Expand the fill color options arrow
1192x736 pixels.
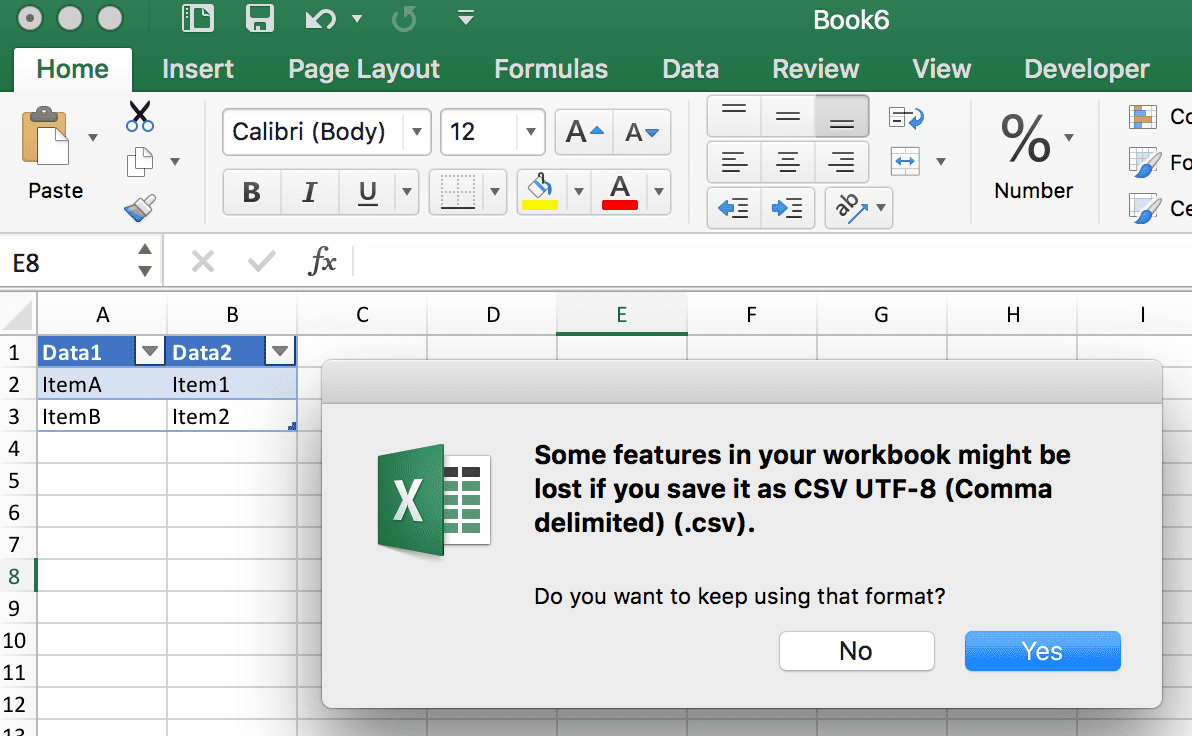(577, 192)
